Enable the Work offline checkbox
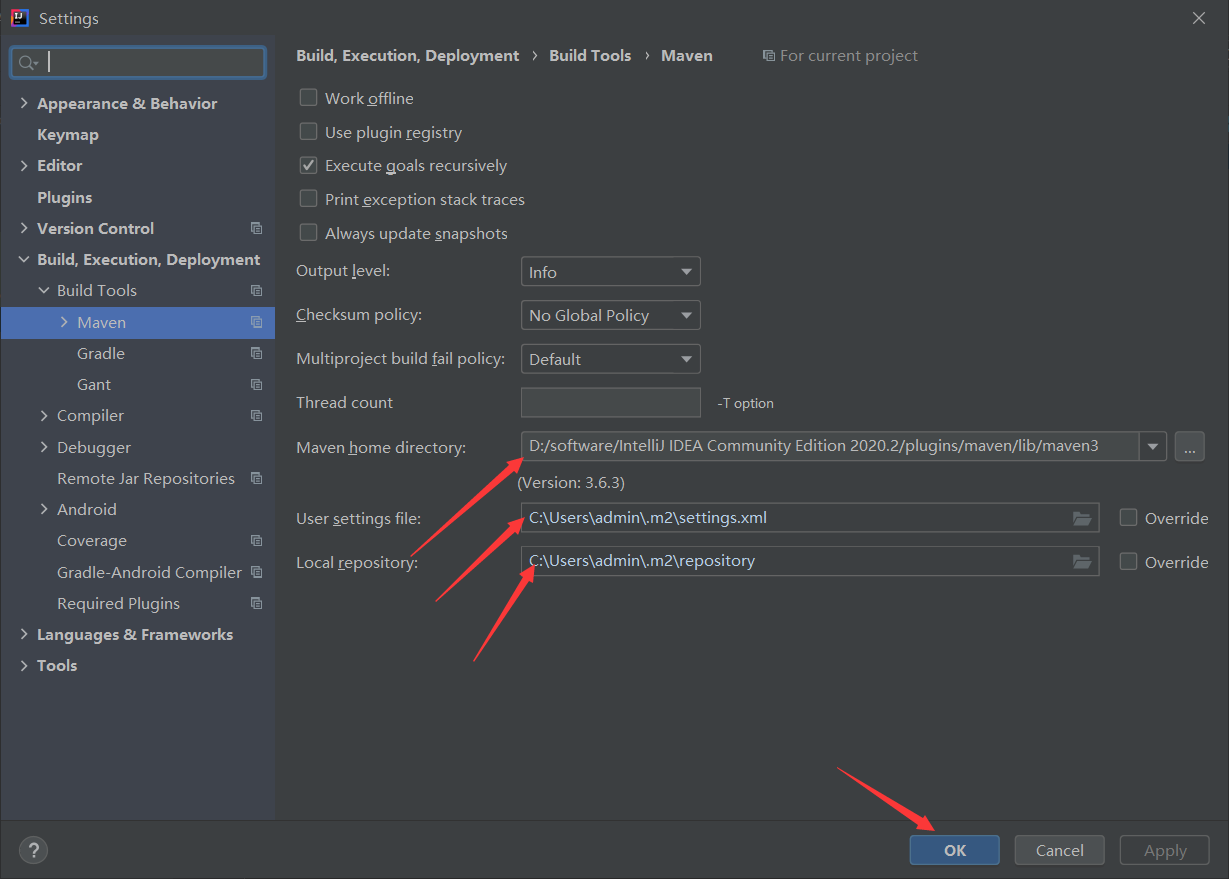 click(309, 98)
